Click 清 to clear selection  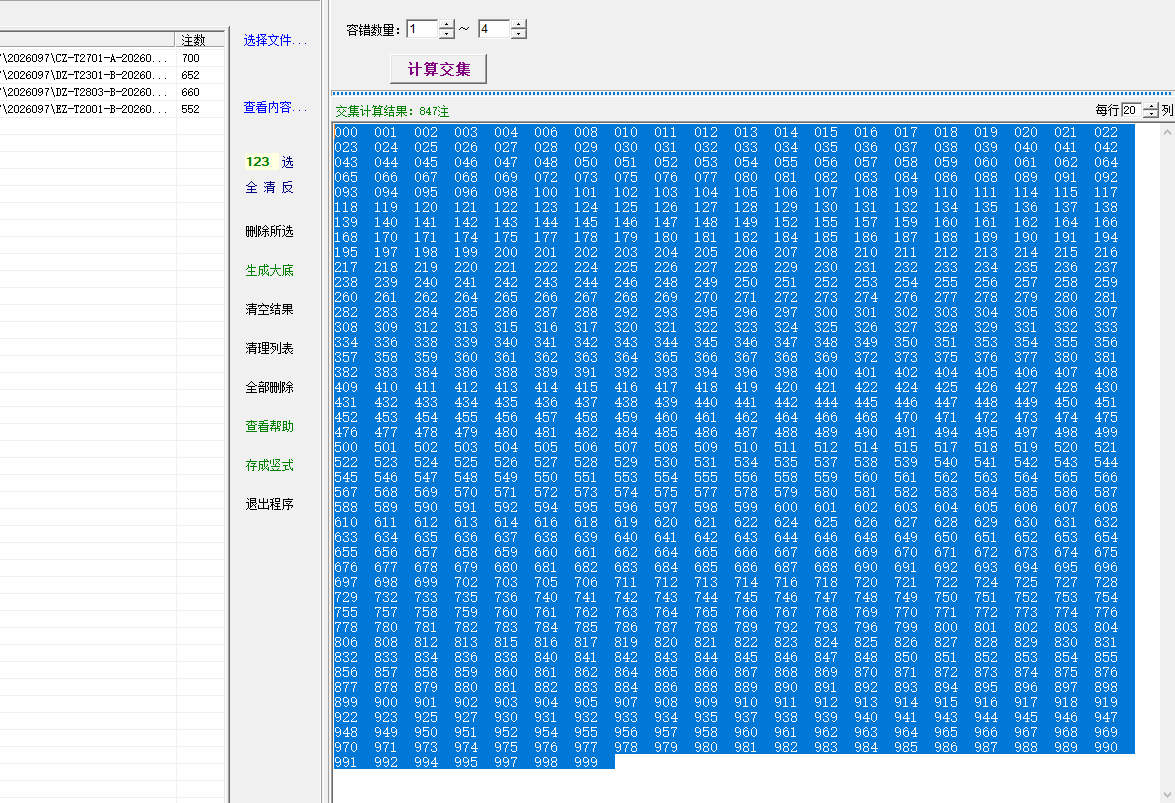pos(269,187)
